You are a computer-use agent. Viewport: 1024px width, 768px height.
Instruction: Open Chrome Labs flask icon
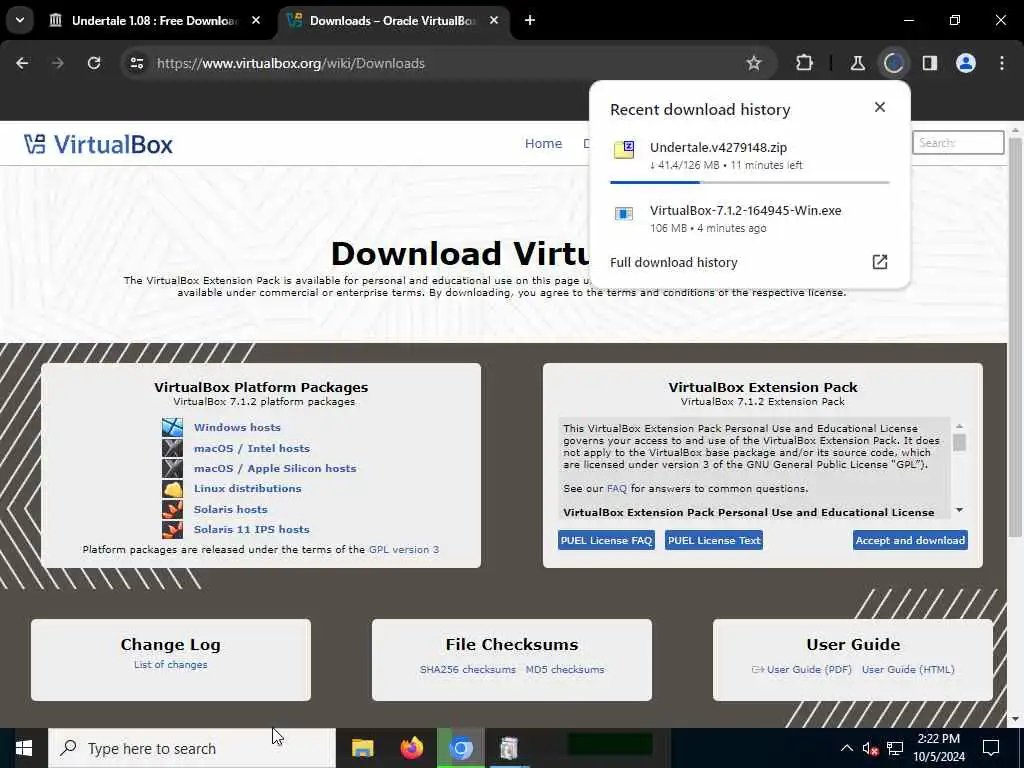(x=857, y=63)
